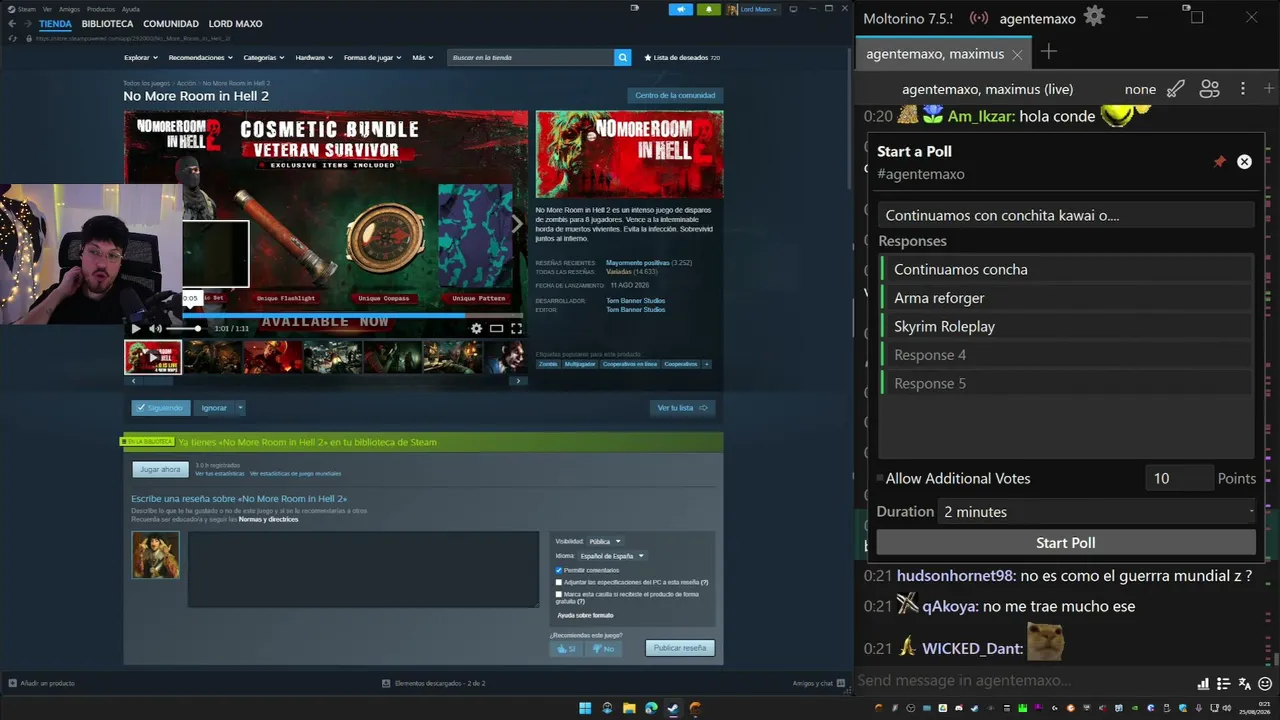This screenshot has width=1280, height=720.
Task: Show next media in screenshot carousel
Action: pos(517,381)
